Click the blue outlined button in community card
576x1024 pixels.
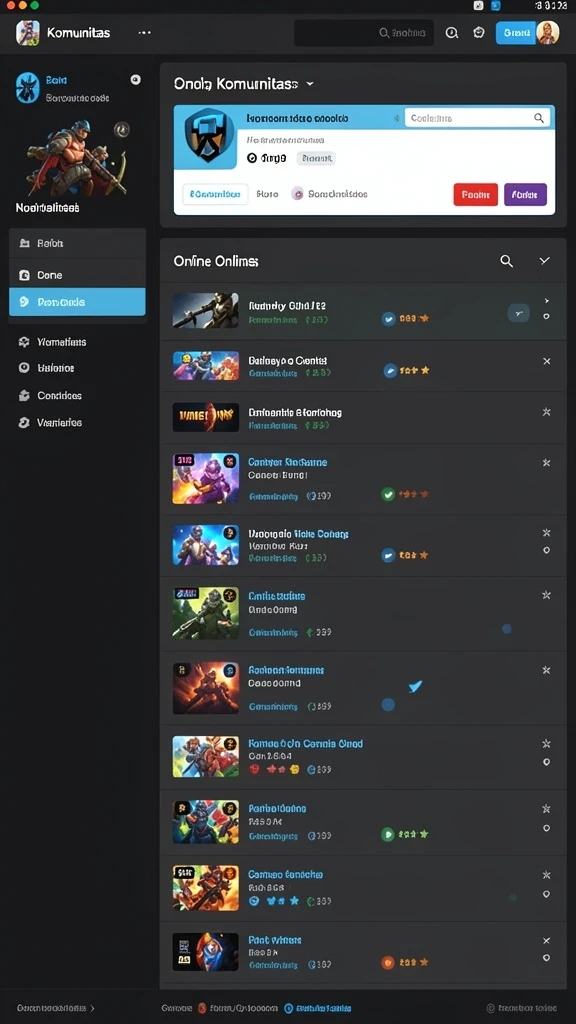click(215, 194)
